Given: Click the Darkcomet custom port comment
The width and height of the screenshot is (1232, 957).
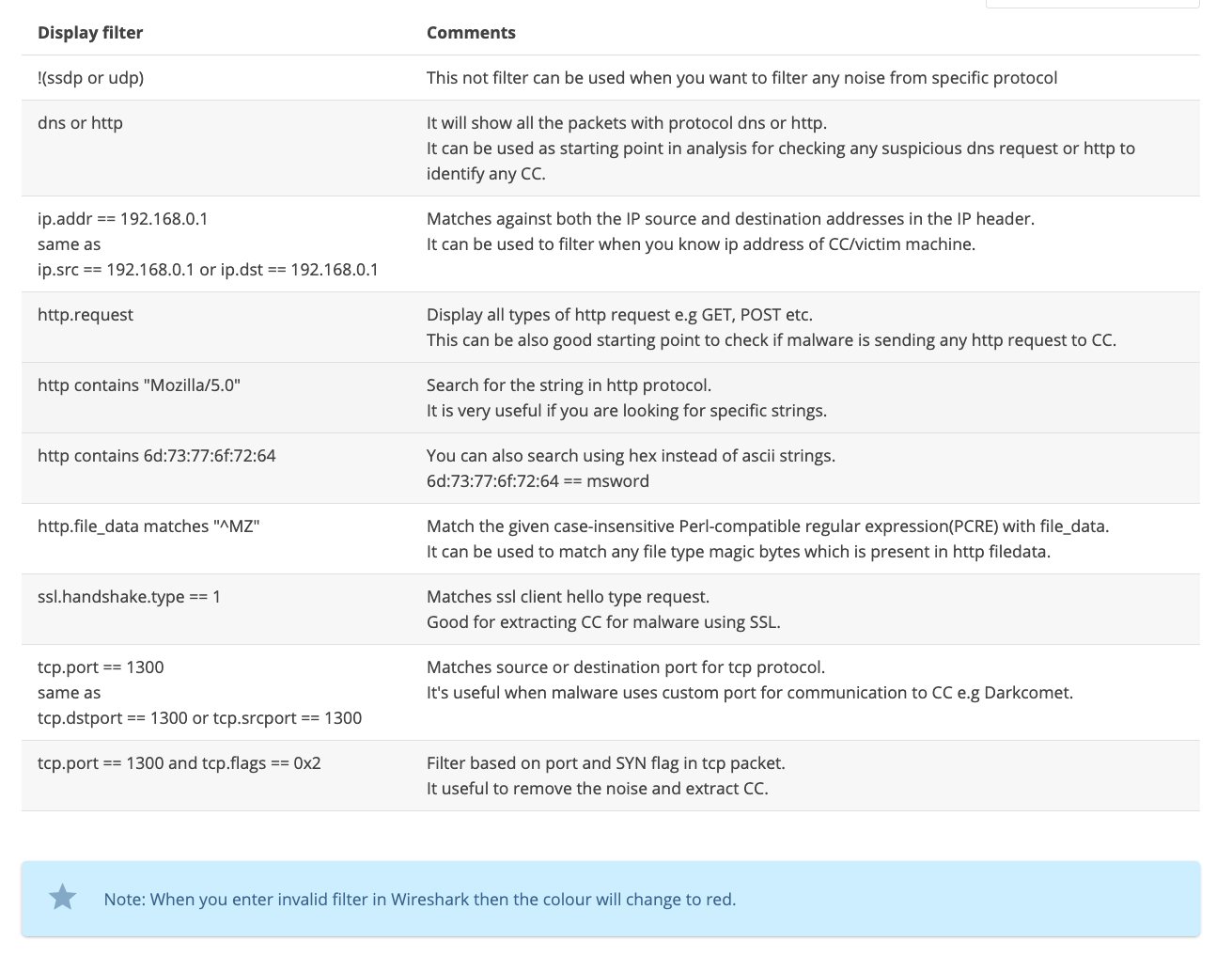Looking at the screenshot, I should pyautogui.click(x=750, y=693).
